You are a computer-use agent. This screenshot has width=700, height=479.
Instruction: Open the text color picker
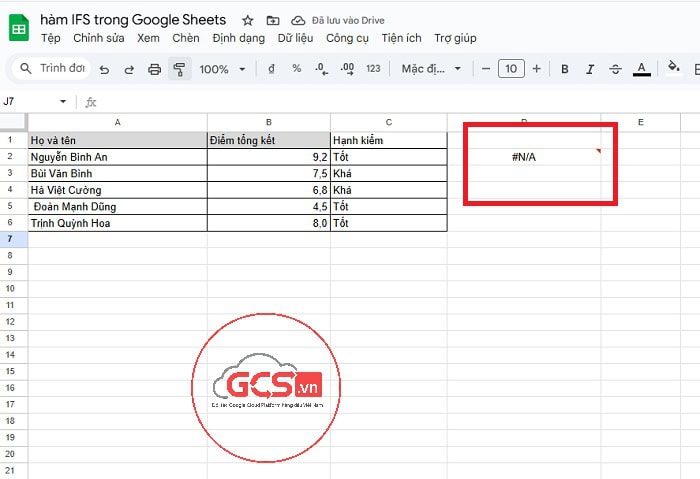(641, 69)
